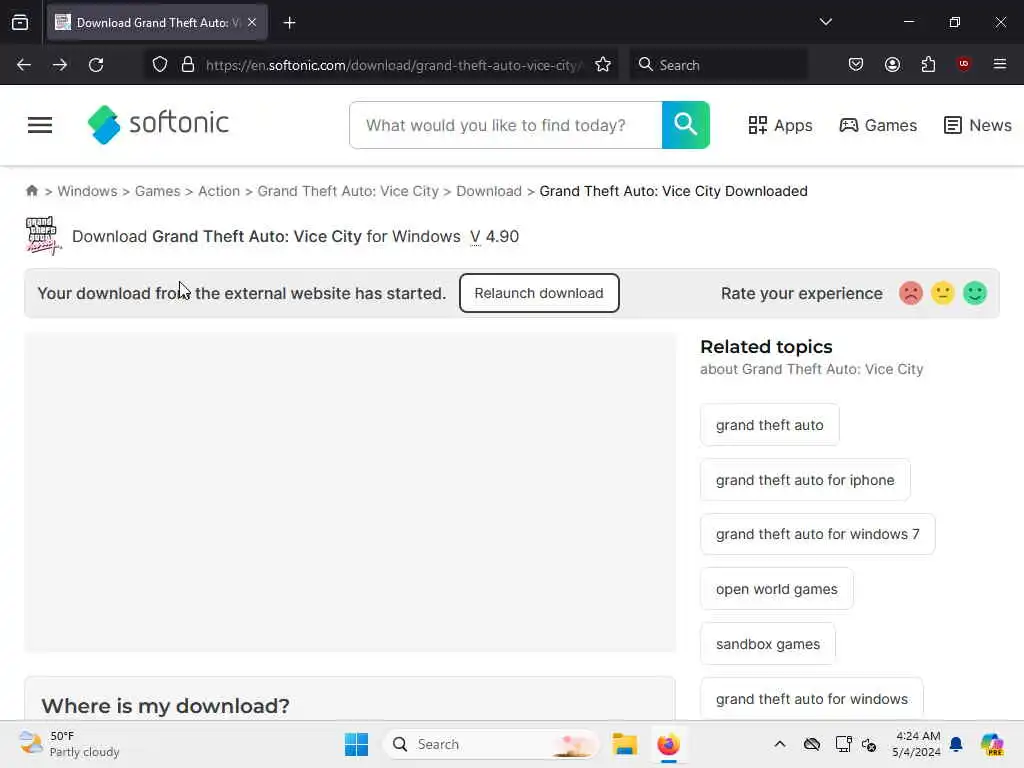The image size is (1024, 768).
Task: Open the uBlock Origin extension icon
Action: (x=964, y=64)
